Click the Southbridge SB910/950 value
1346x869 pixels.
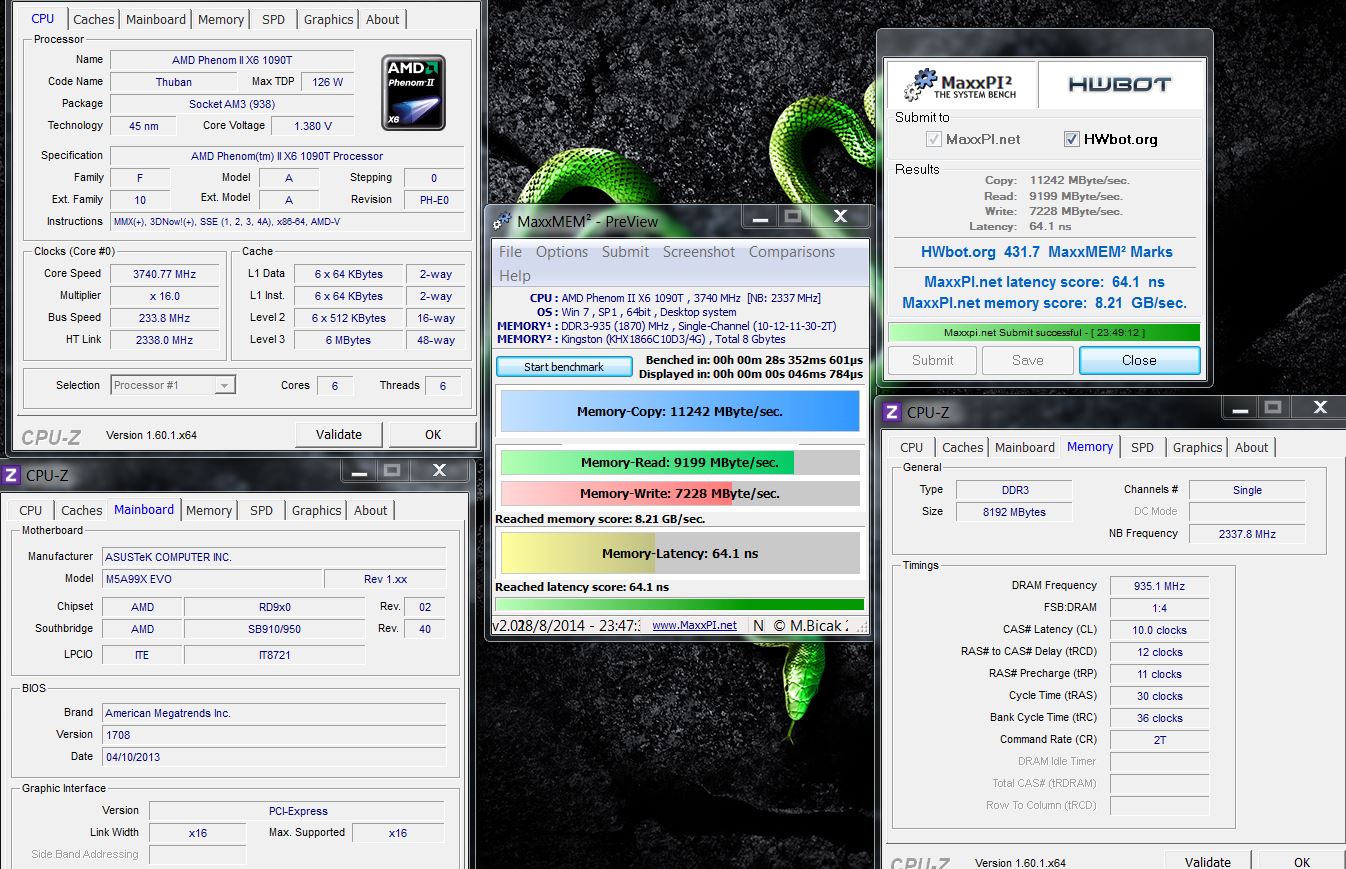pos(274,629)
